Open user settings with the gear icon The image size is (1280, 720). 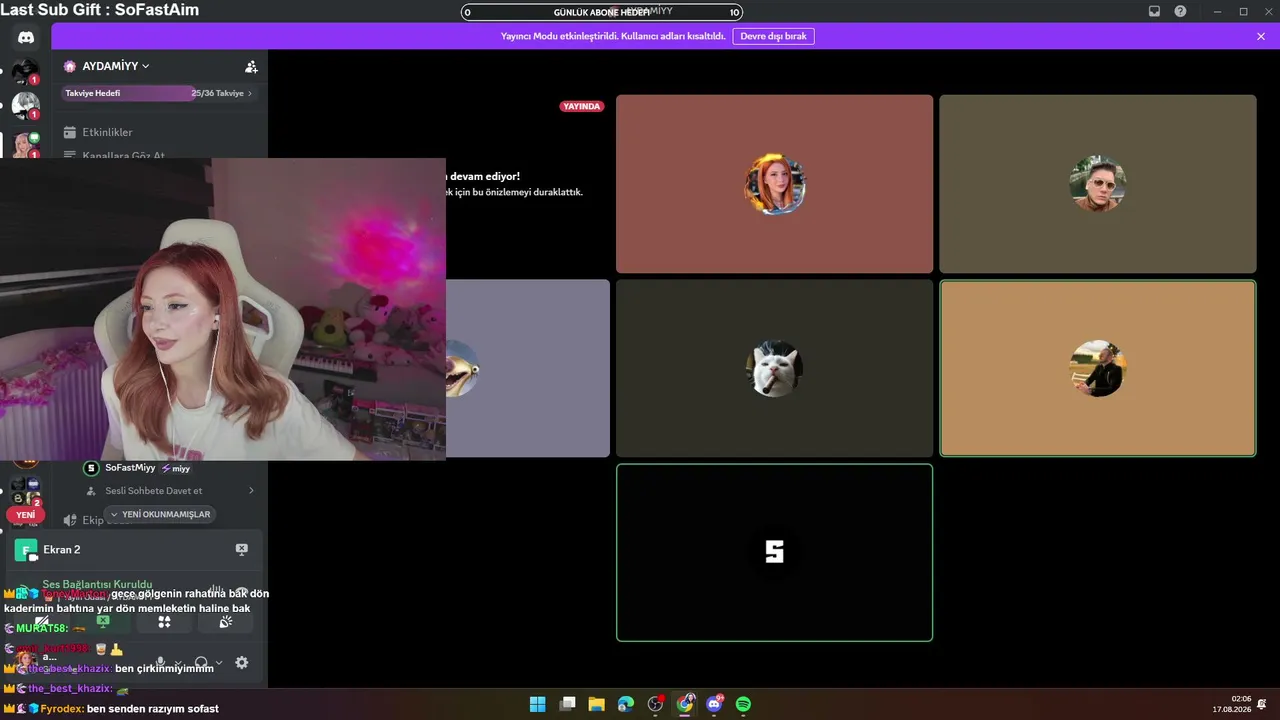[x=241, y=663]
